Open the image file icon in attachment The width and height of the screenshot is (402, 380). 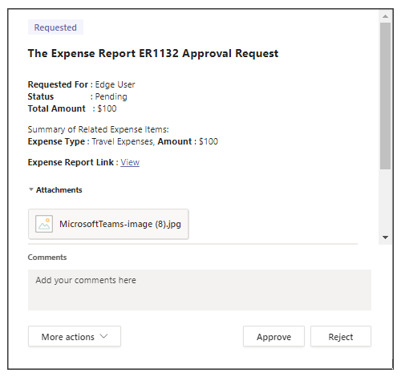pos(44,224)
